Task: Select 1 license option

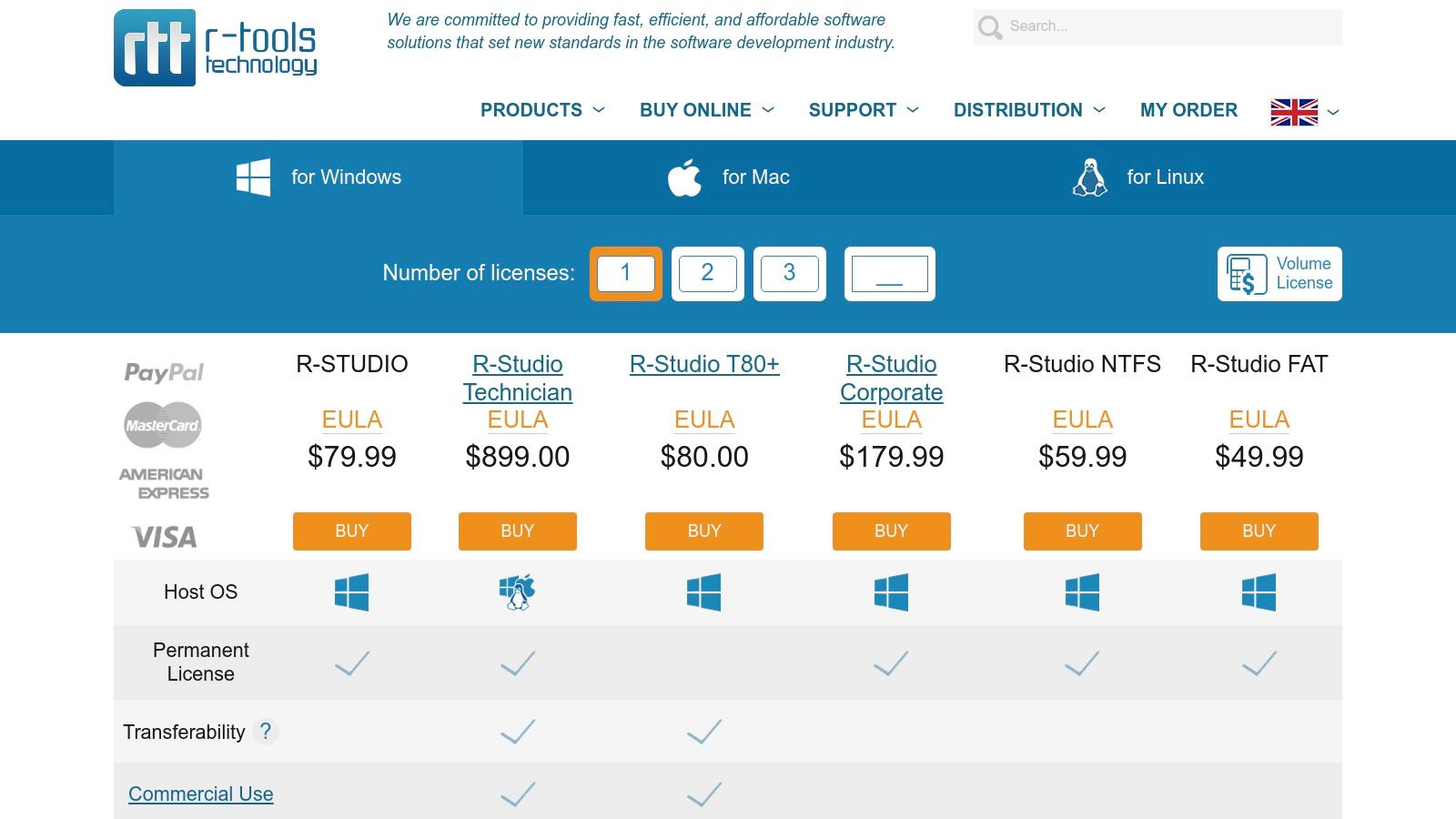Action: (x=625, y=273)
